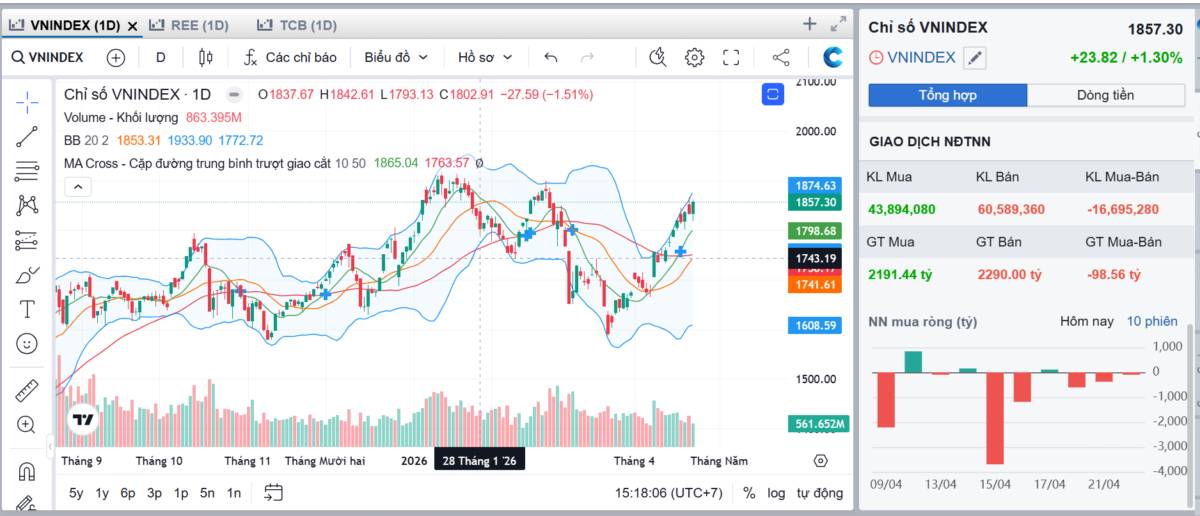Switch to the REE (1D) tab

pyautogui.click(x=188, y=25)
